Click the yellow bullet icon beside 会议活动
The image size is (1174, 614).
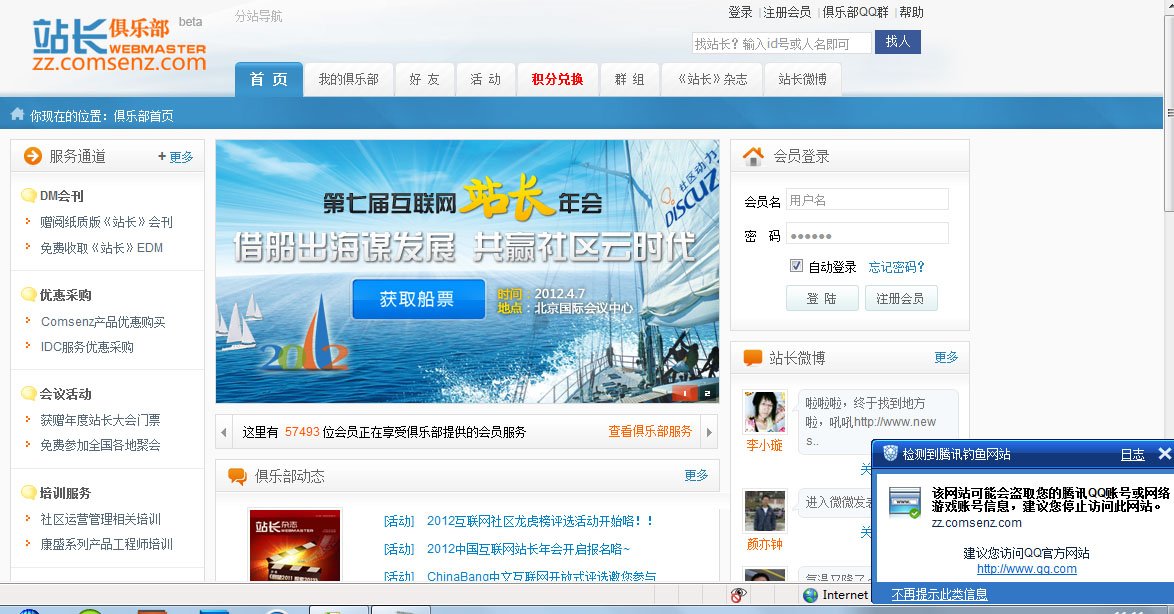28,393
